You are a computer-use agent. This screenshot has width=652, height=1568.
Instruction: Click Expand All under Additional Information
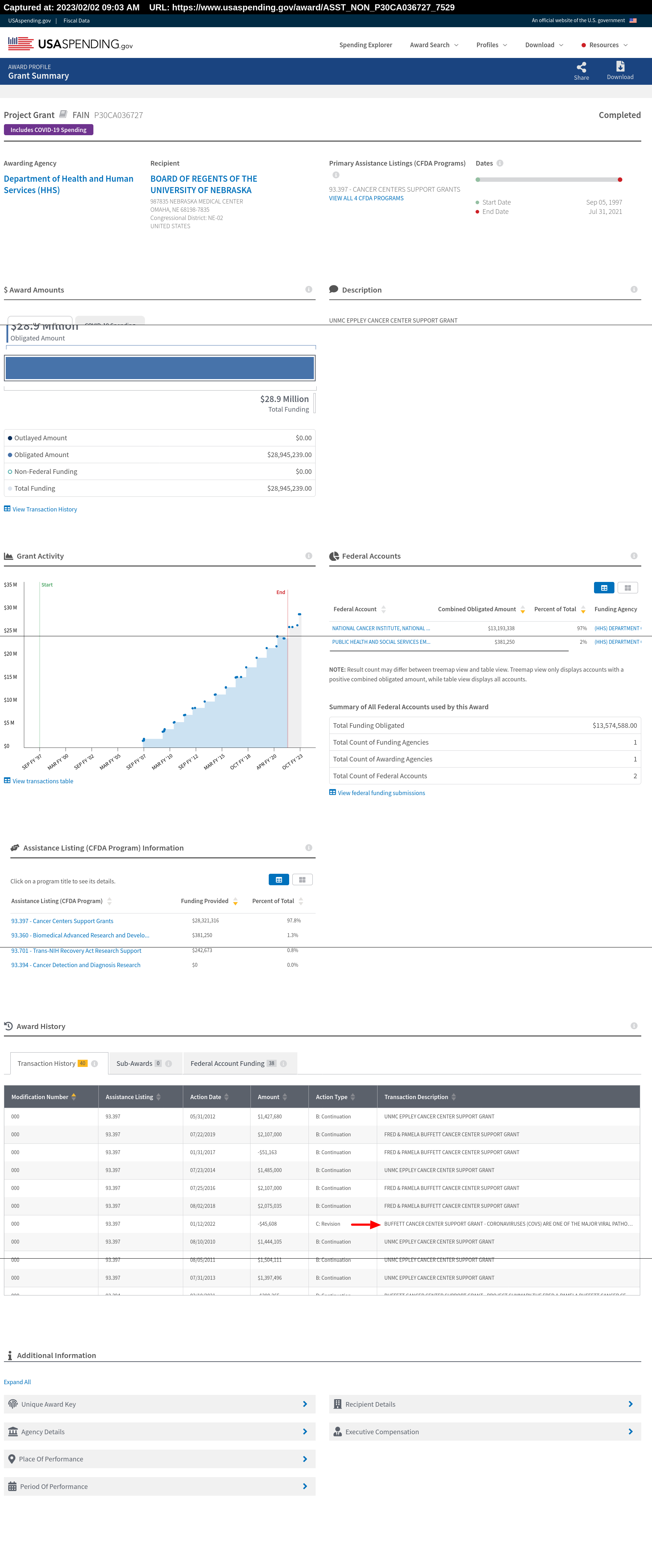pyautogui.click(x=17, y=1382)
